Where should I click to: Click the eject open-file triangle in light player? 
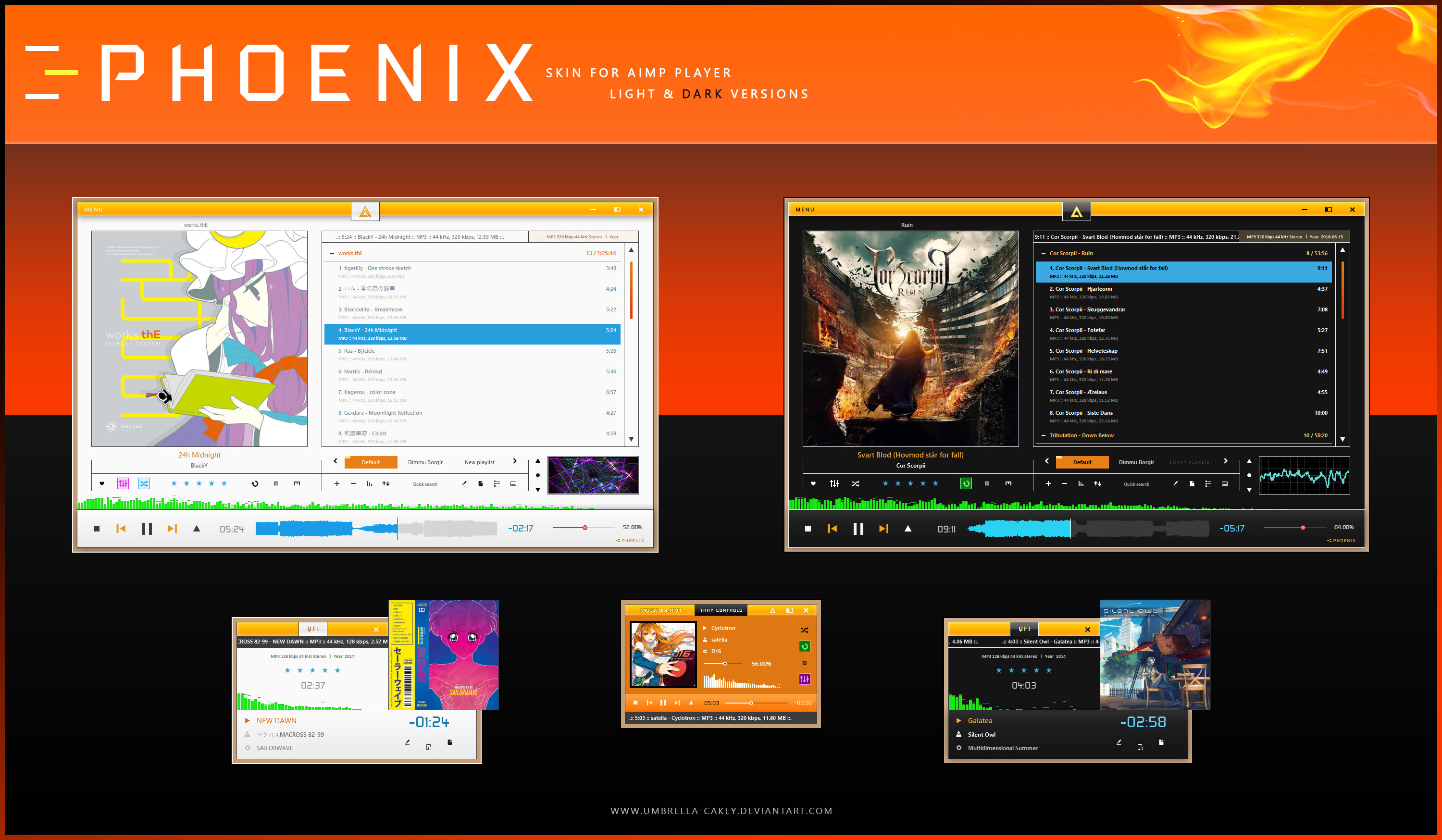[197, 529]
